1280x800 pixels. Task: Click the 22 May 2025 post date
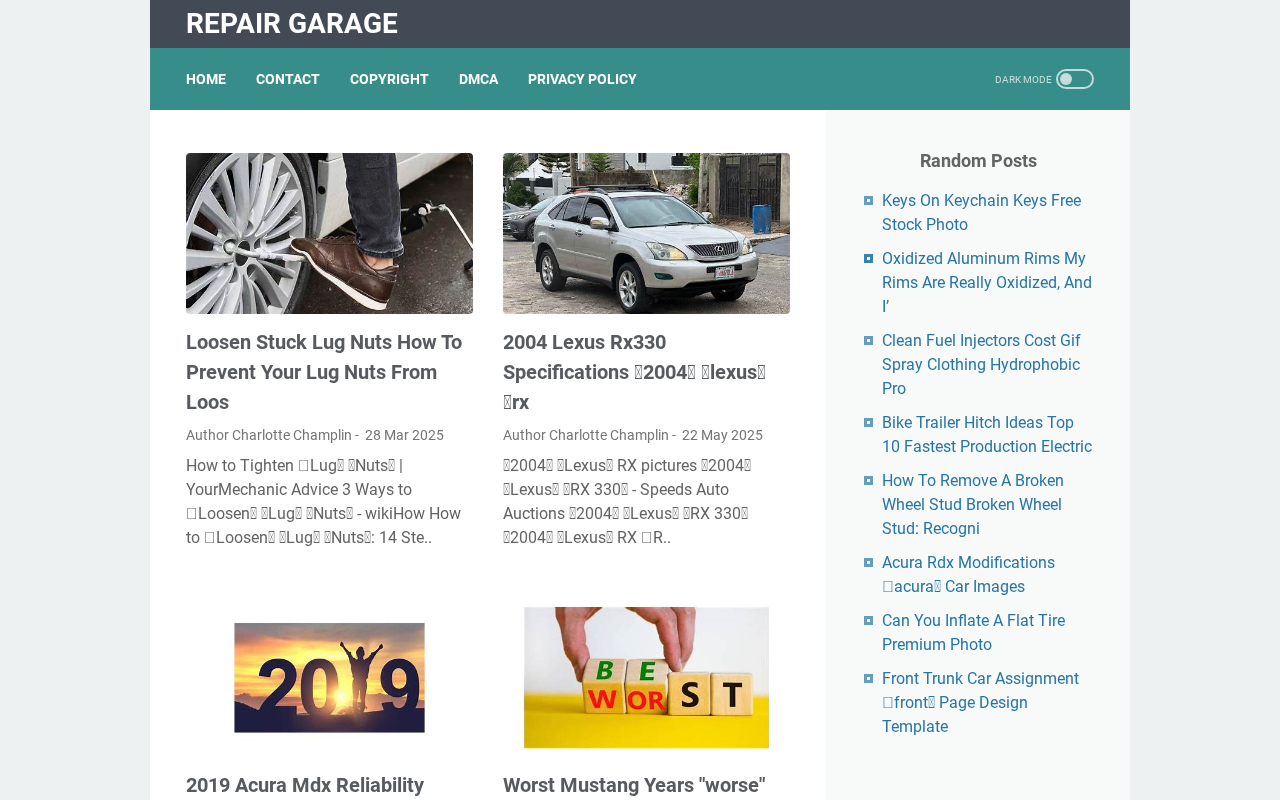point(722,435)
